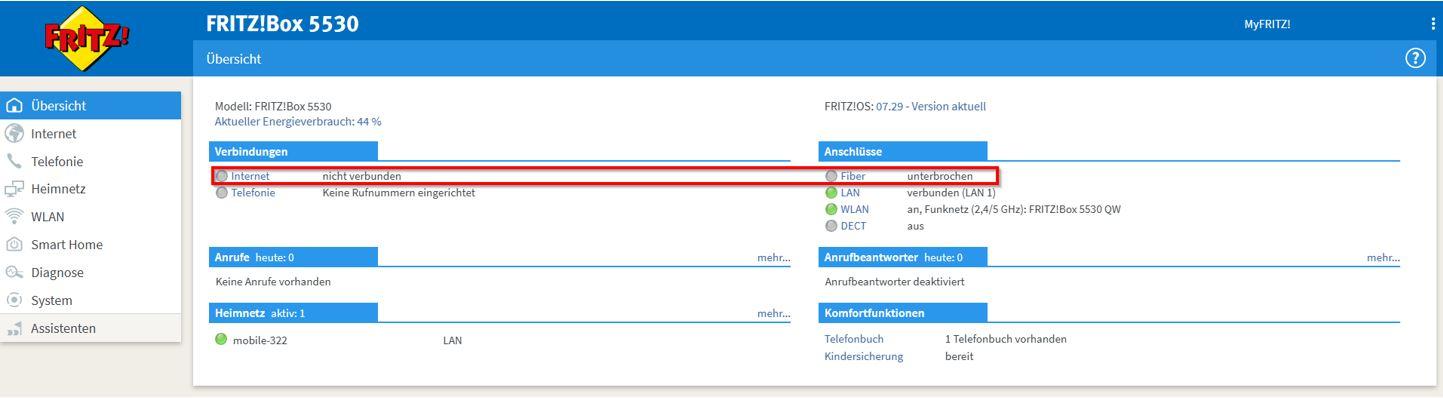The image size is (1443, 398).
Task: Click the Fiber link under Anschlüsse
Action: pos(853,176)
